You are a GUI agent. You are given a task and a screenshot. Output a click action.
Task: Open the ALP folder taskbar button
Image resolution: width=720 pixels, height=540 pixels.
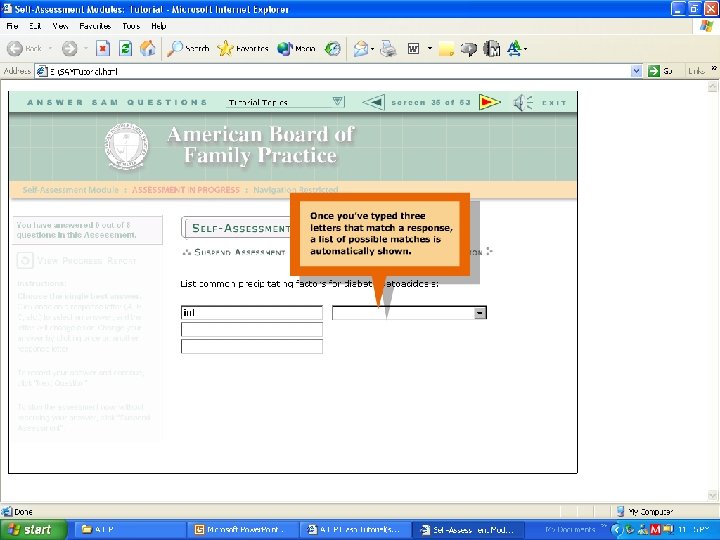click(130, 529)
